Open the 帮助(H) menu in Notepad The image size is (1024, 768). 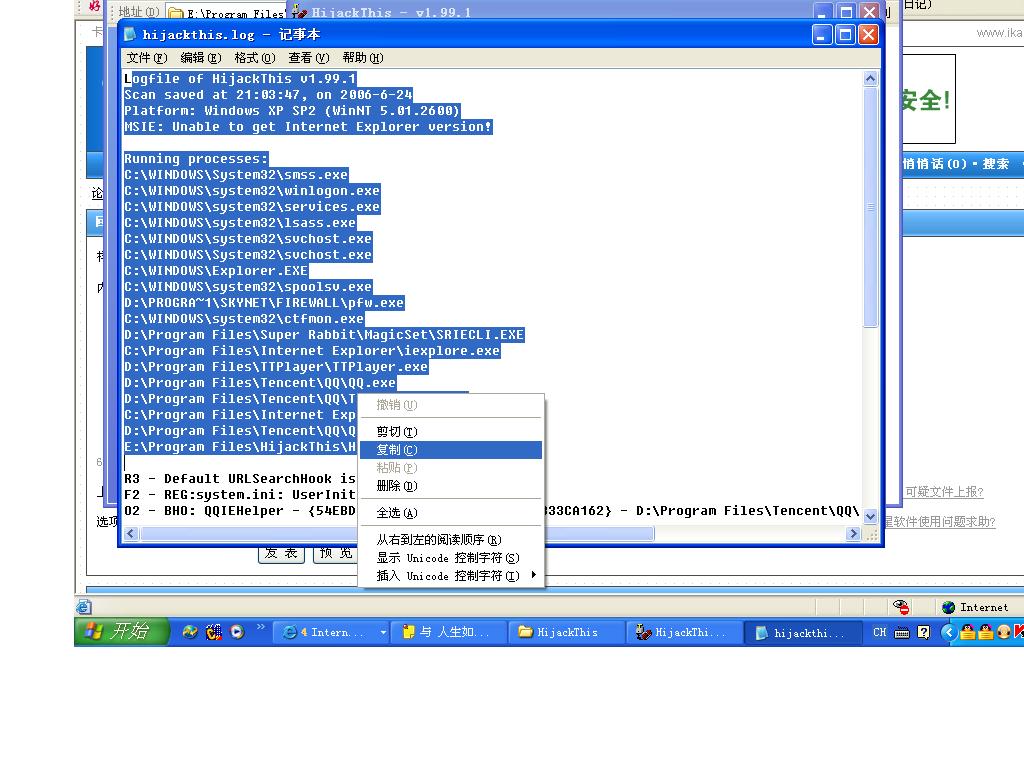(x=363, y=58)
